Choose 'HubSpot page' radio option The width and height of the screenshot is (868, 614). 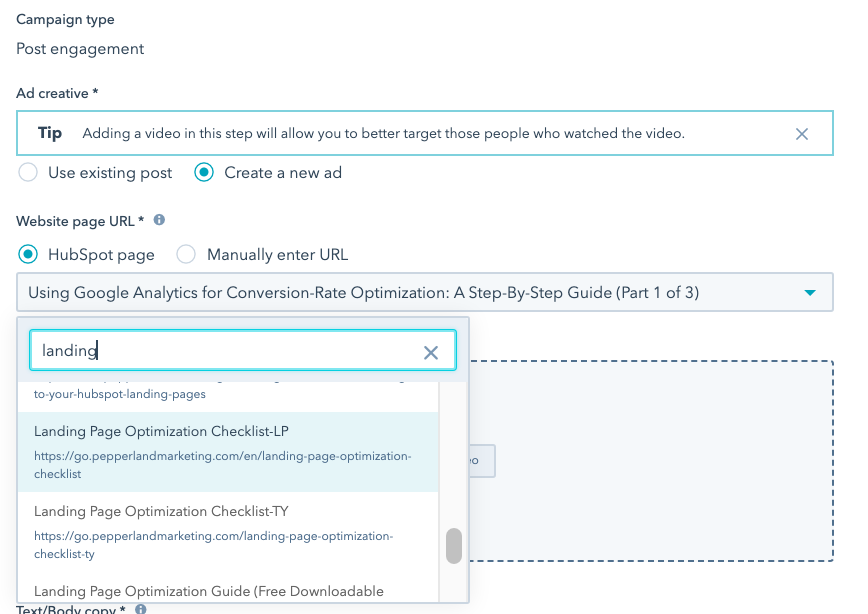(x=28, y=255)
